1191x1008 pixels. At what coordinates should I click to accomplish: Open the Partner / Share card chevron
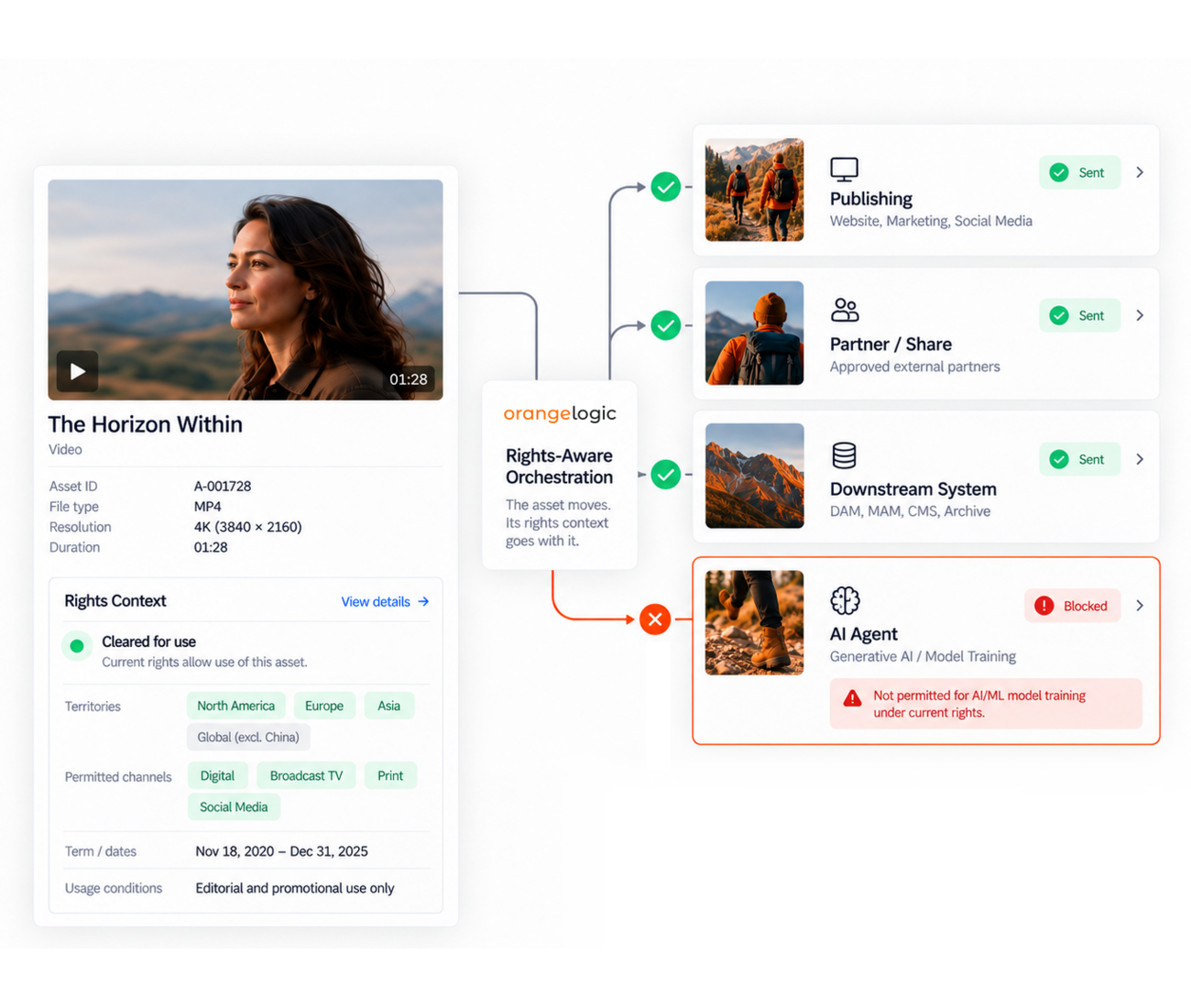(x=1140, y=315)
